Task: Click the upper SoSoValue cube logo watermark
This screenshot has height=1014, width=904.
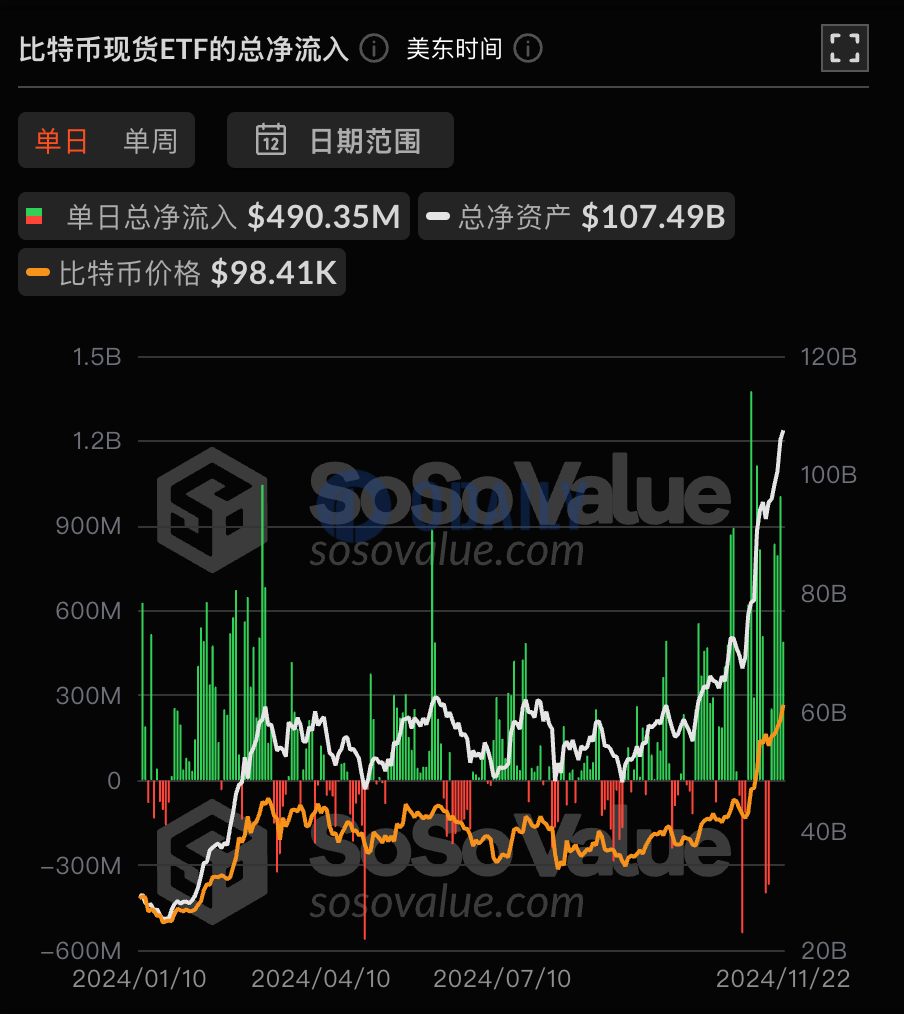Action: [212, 509]
